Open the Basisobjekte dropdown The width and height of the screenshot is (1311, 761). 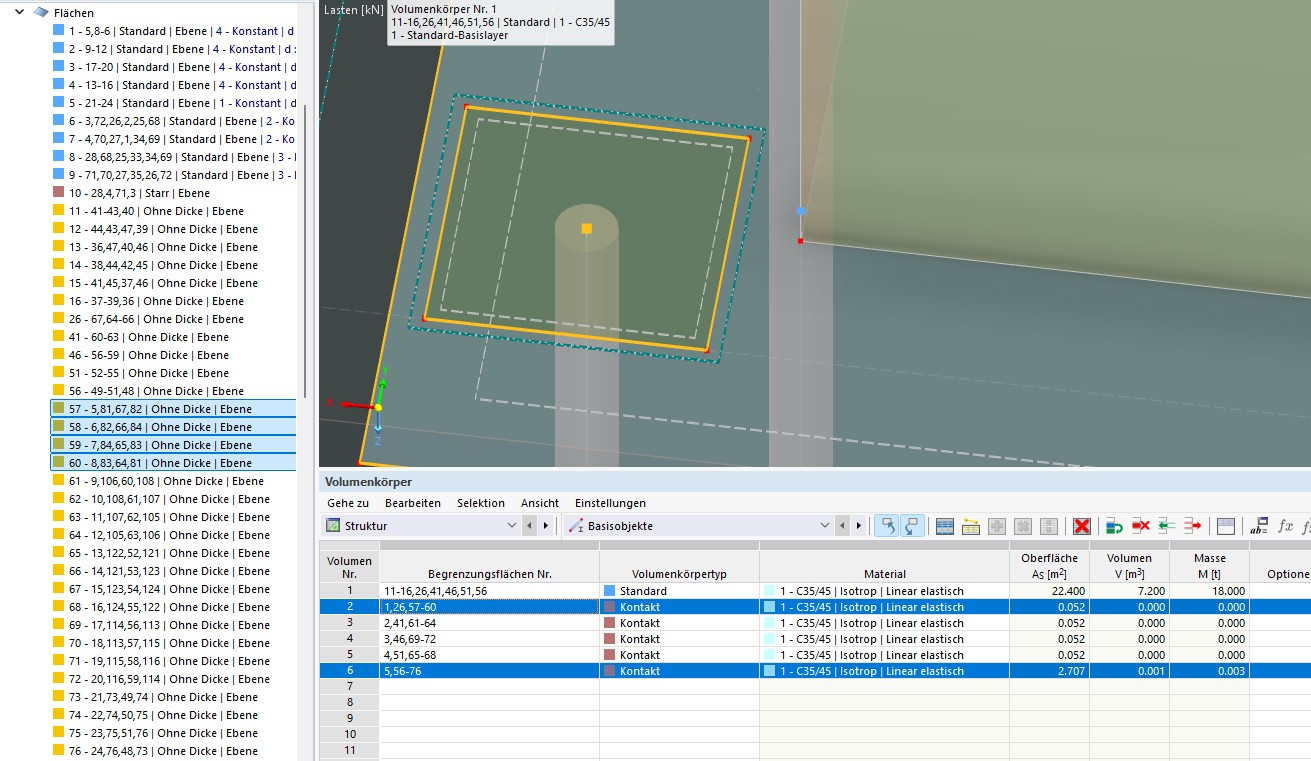point(824,526)
